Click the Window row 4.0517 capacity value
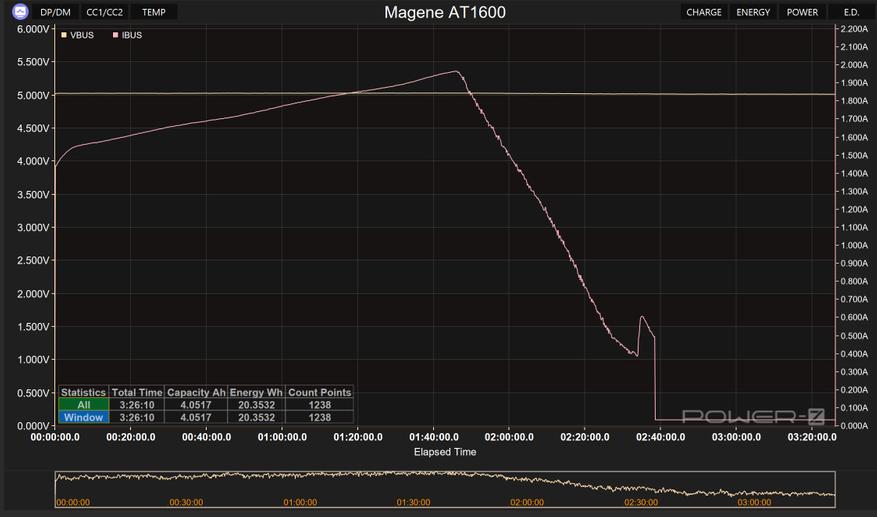The width and height of the screenshot is (877, 517). pyautogui.click(x=196, y=417)
